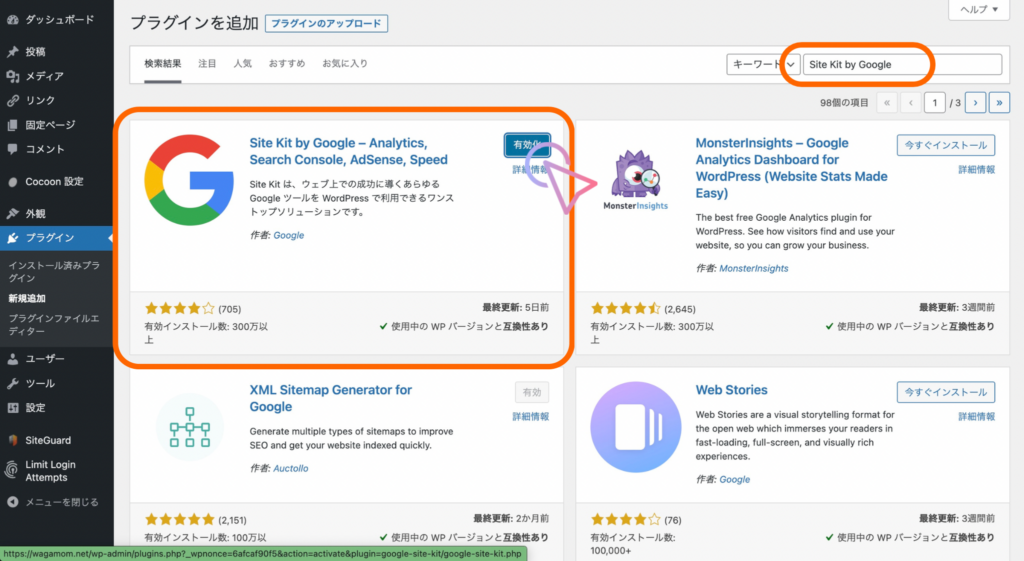
Task: Open Tools wrench icon
Action: (12, 384)
